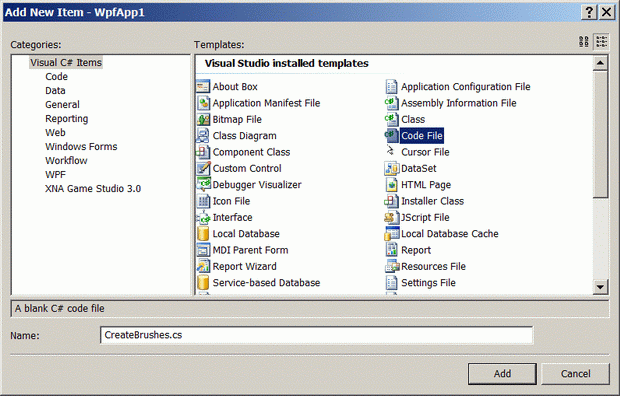Select the DataSet template icon

point(391,168)
